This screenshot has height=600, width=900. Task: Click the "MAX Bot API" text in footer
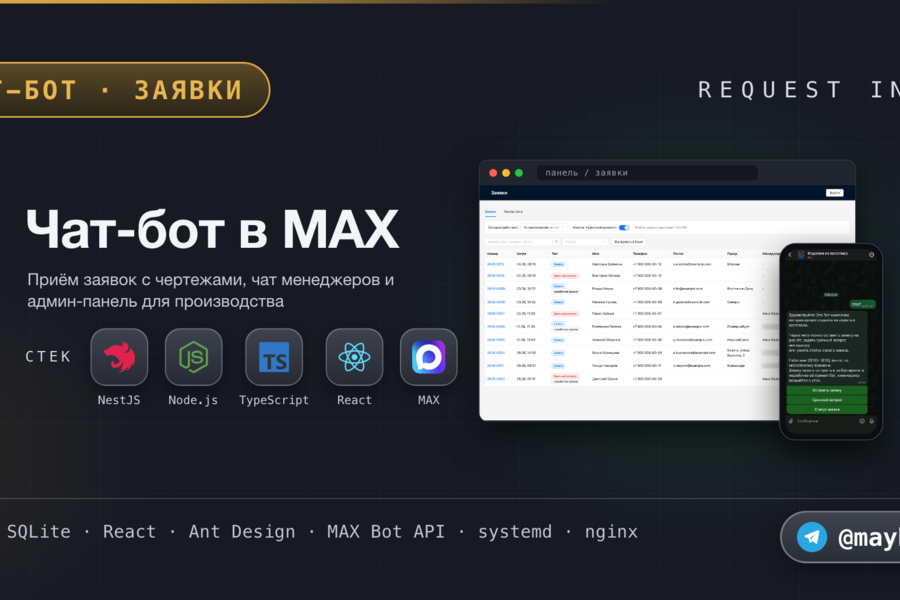[386, 532]
